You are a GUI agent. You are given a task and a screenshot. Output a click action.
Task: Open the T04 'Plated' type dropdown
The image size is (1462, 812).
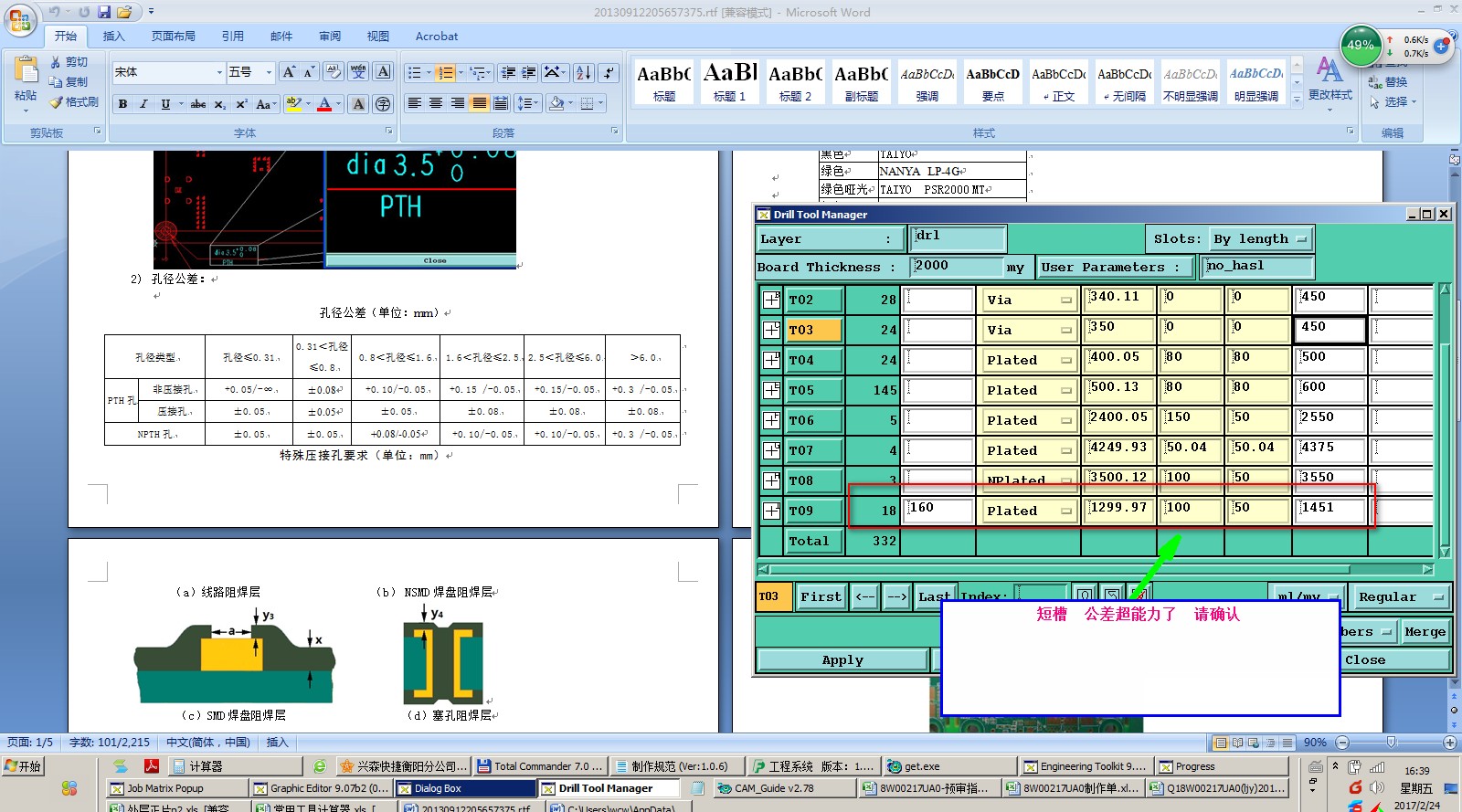[1028, 360]
